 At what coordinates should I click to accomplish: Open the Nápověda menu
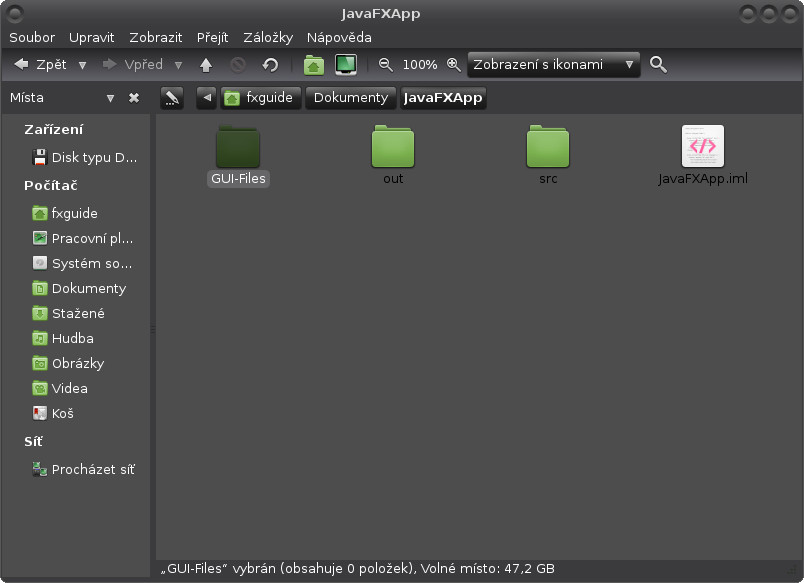click(339, 37)
